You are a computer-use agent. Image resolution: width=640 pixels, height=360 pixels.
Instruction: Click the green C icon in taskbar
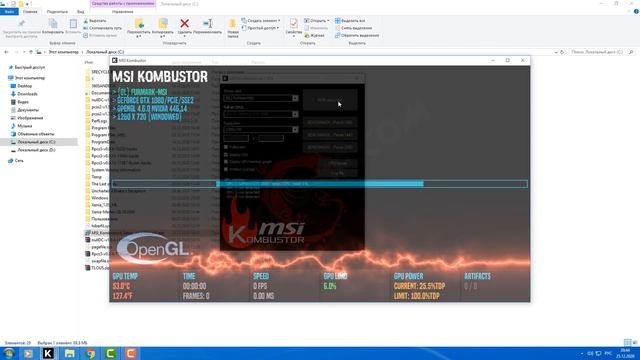click(x=111, y=353)
